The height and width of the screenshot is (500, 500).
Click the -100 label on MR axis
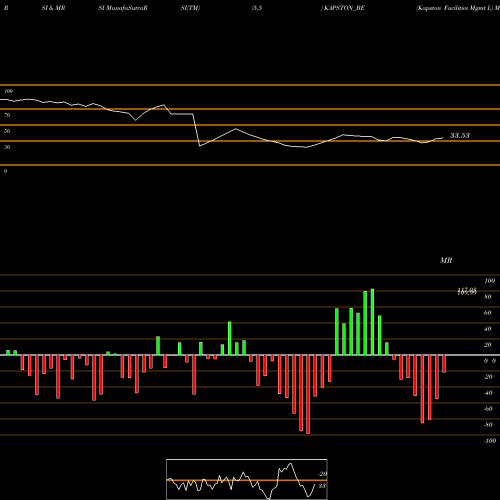coord(490,441)
